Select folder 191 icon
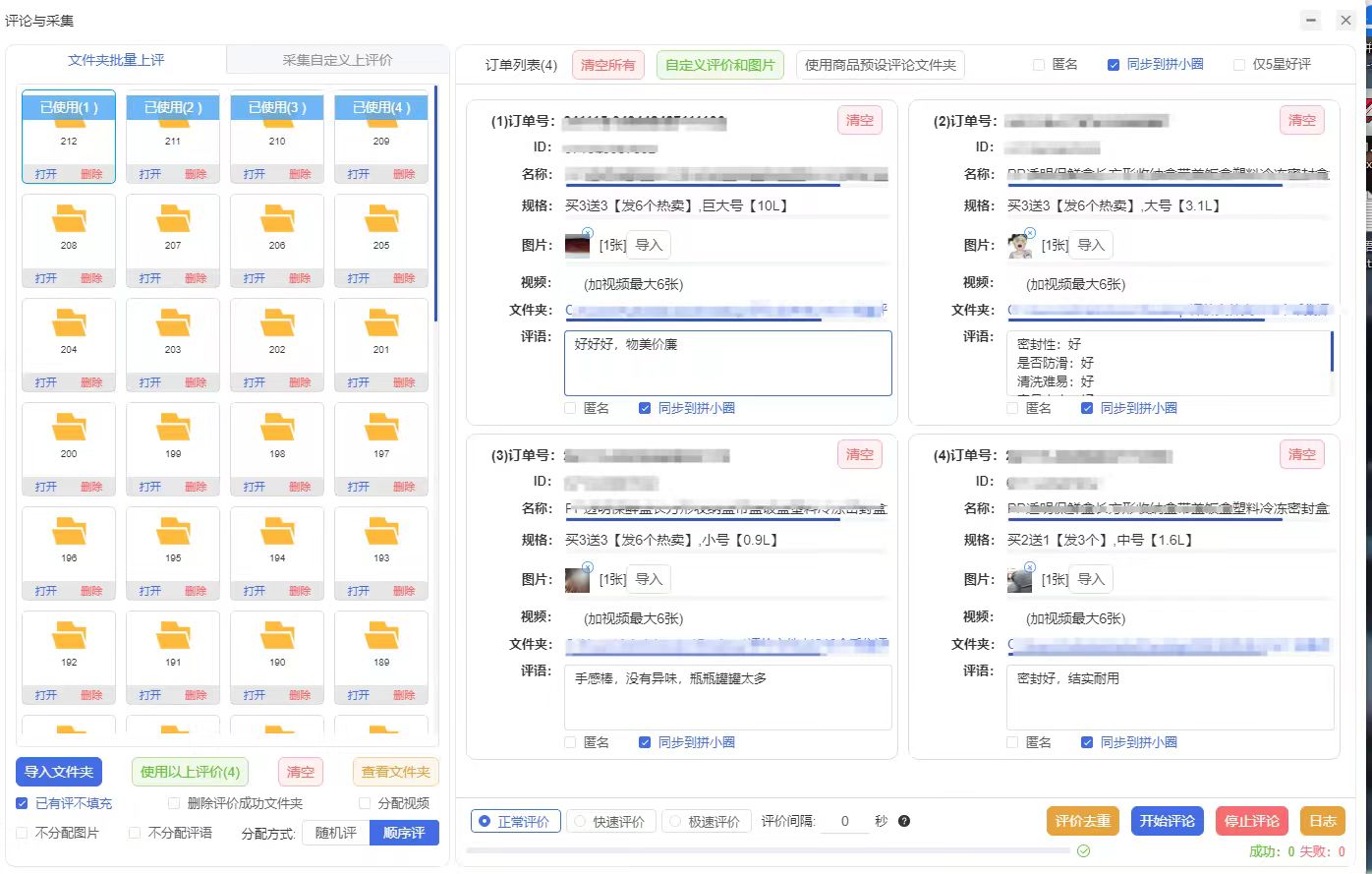This screenshot has height=874, width=1372. click(173, 635)
